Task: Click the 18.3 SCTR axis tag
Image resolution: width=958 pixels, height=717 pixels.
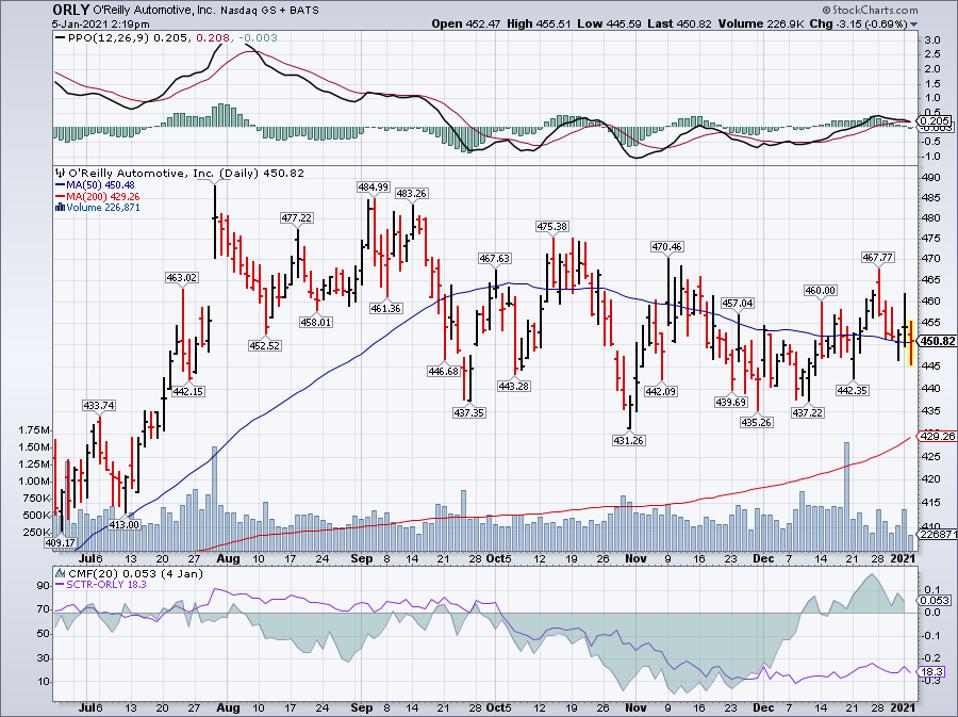Action: pyautogui.click(x=933, y=672)
